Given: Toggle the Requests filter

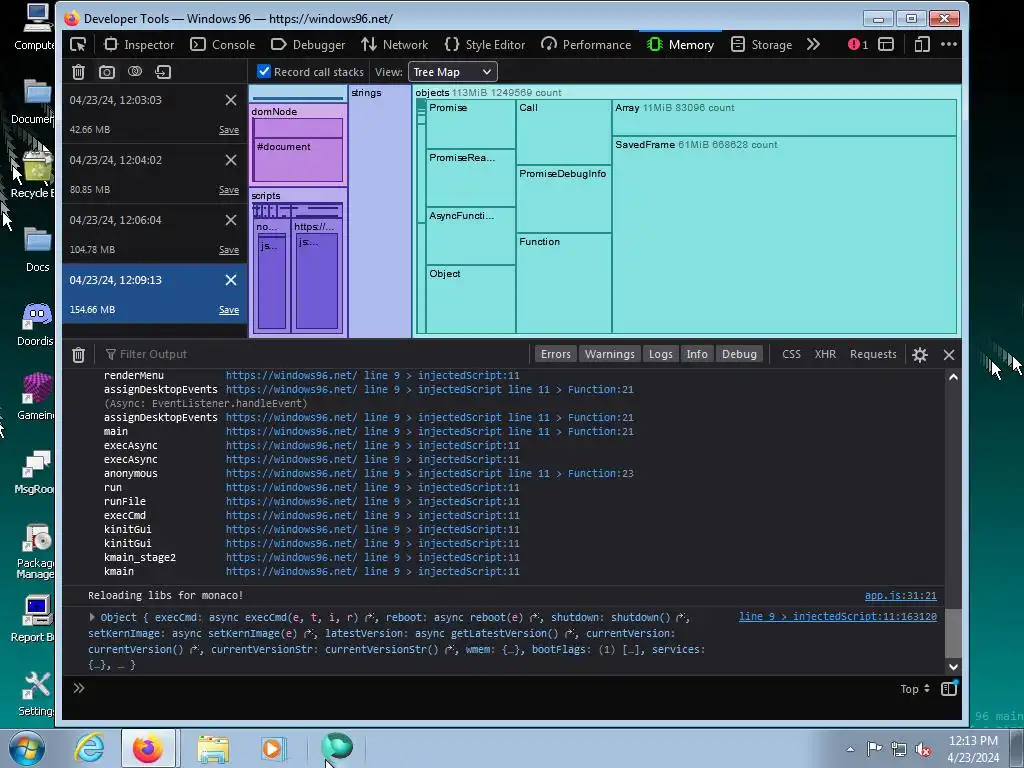Looking at the screenshot, I should (873, 354).
